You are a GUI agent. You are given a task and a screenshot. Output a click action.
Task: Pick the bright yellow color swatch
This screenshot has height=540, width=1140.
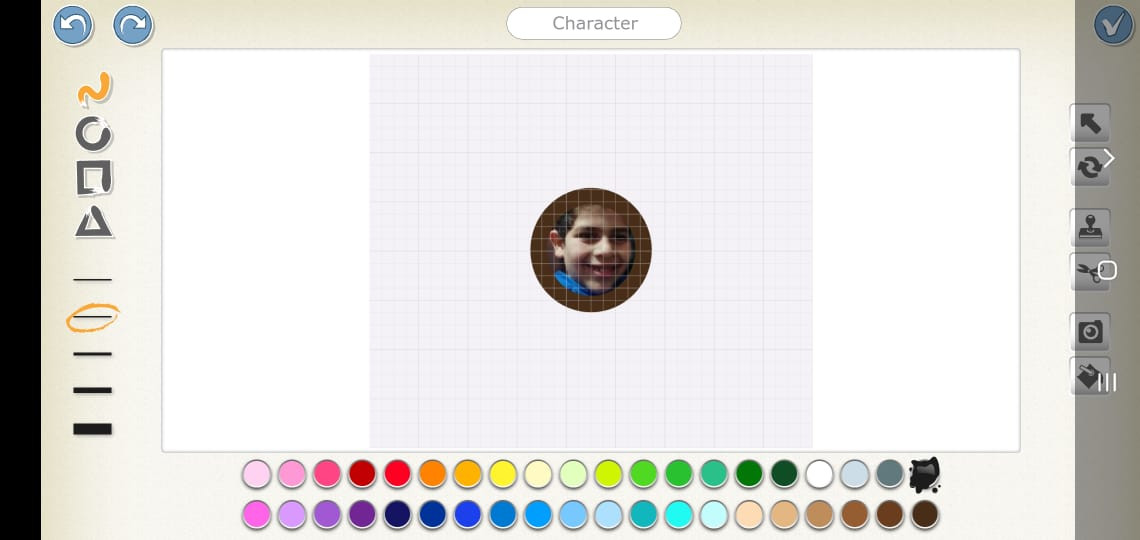click(502, 474)
